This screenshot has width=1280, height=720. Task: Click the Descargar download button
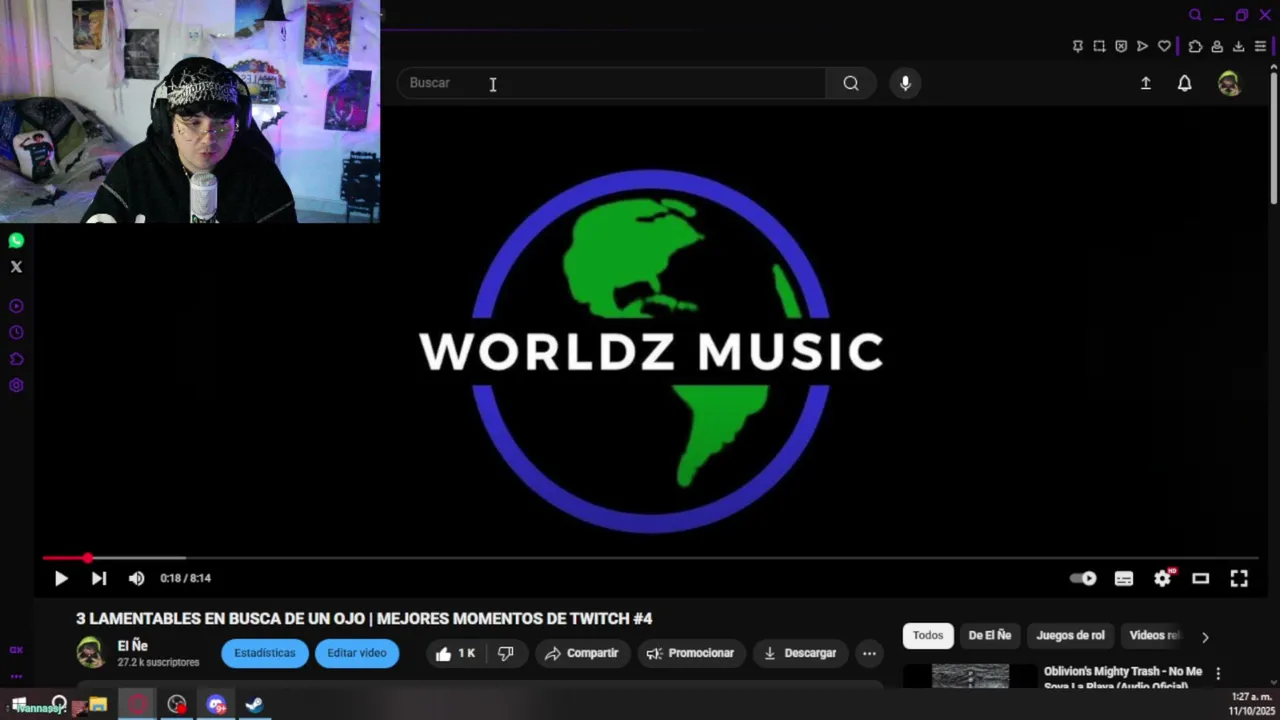tap(800, 653)
